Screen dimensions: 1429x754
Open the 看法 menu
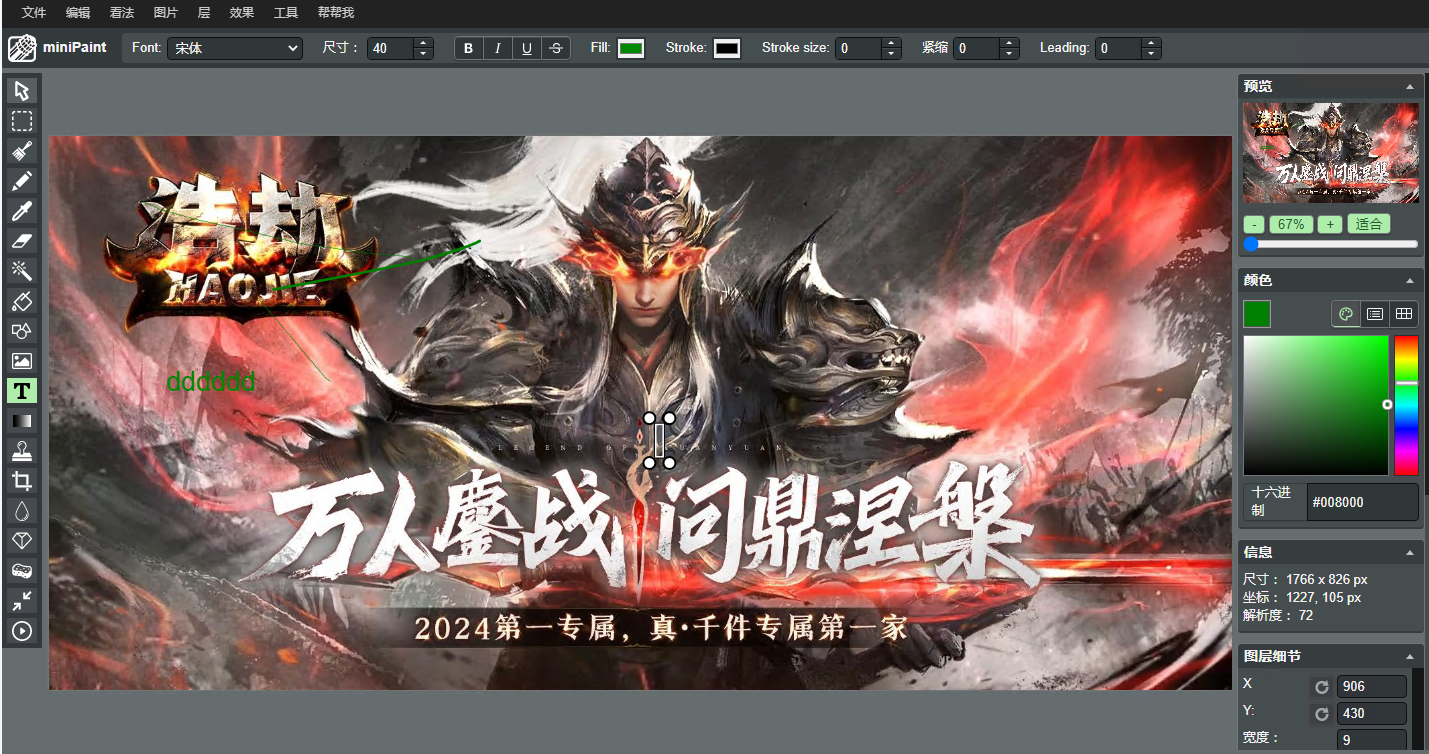[122, 13]
